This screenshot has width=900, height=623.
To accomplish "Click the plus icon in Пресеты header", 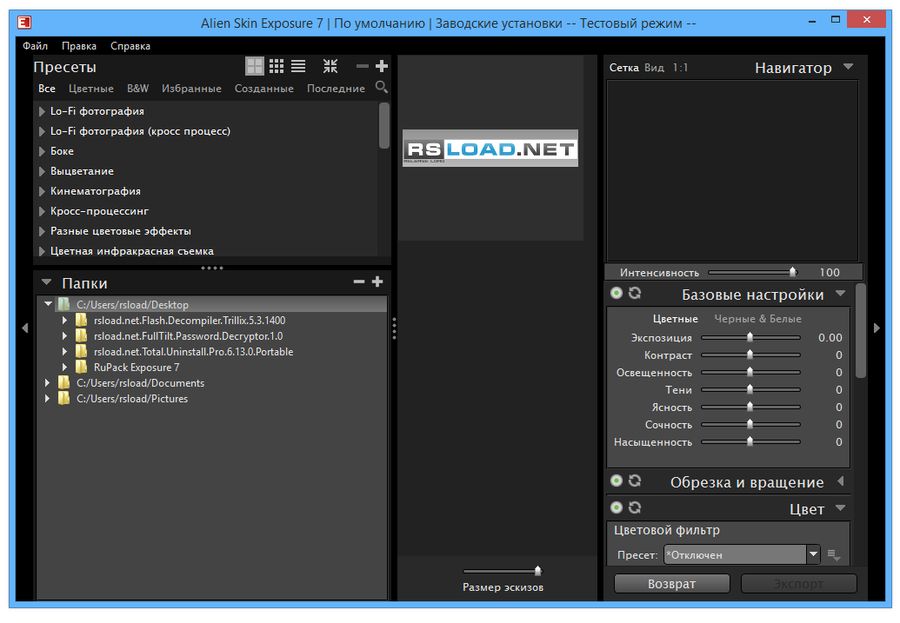I will coord(382,67).
